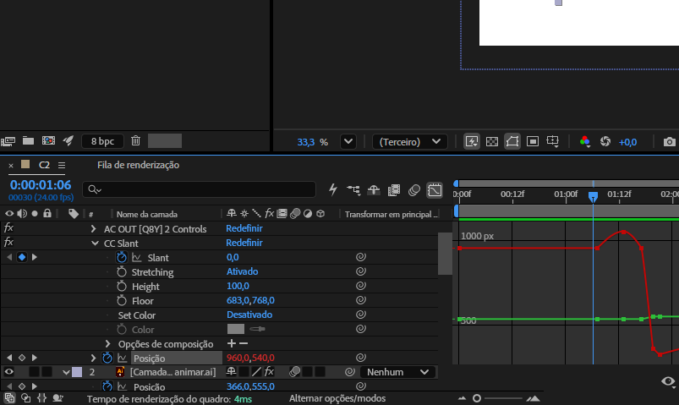The height and width of the screenshot is (405, 679).
Task: Toggle the Stretching stopwatch
Action: pos(121,272)
